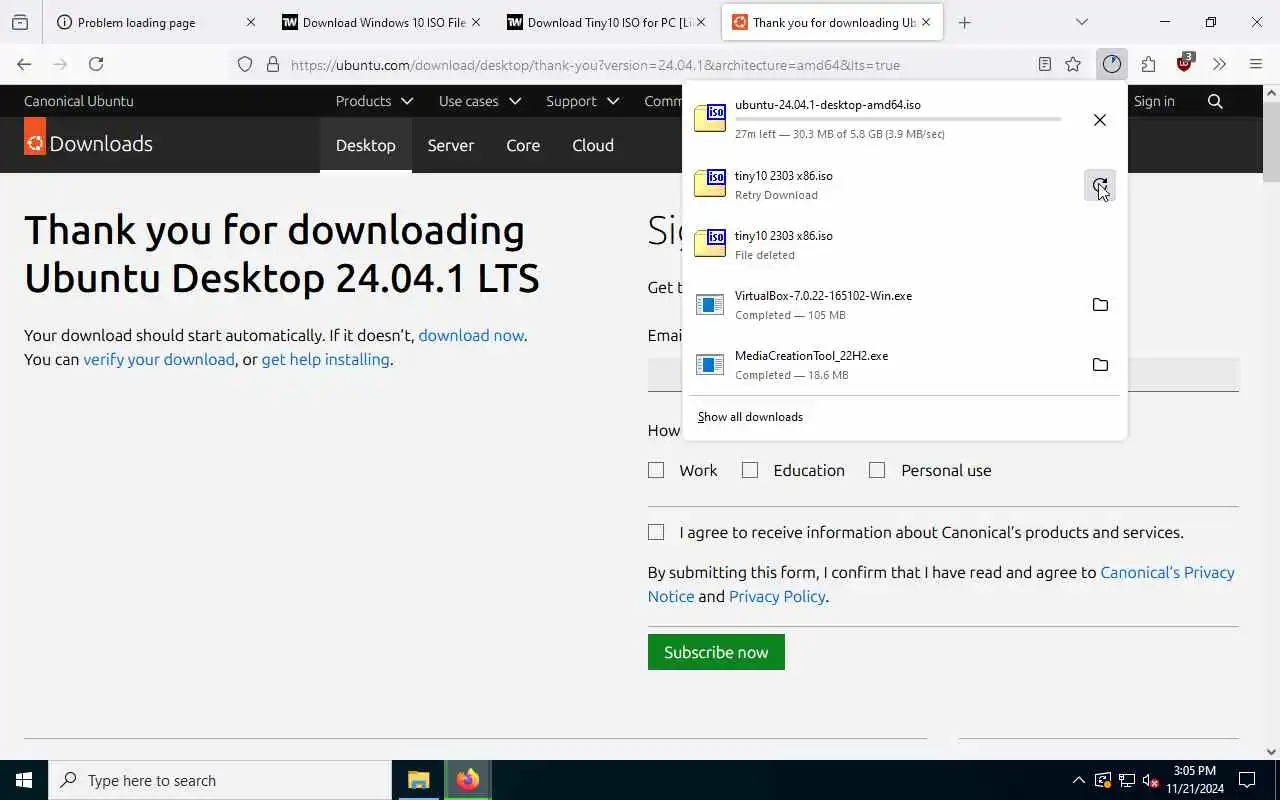The height and width of the screenshot is (800, 1280).
Task: Click the site padlock icon
Action: (272, 64)
